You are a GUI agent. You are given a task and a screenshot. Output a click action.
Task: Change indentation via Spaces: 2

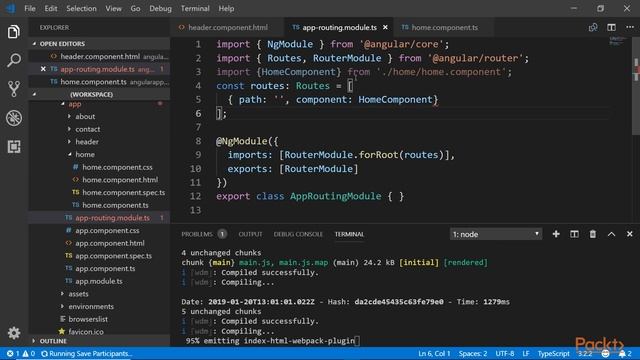point(473,353)
